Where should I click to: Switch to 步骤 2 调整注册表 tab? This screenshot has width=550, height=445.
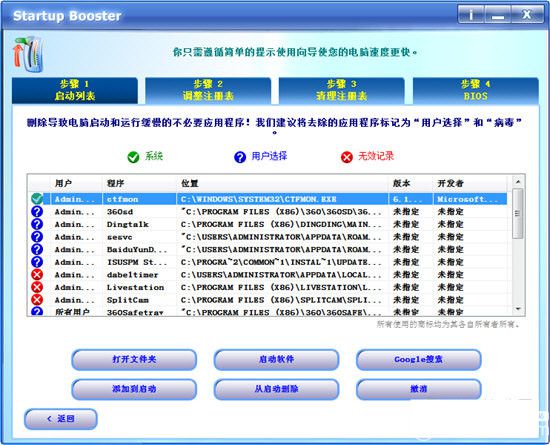[x=208, y=90]
